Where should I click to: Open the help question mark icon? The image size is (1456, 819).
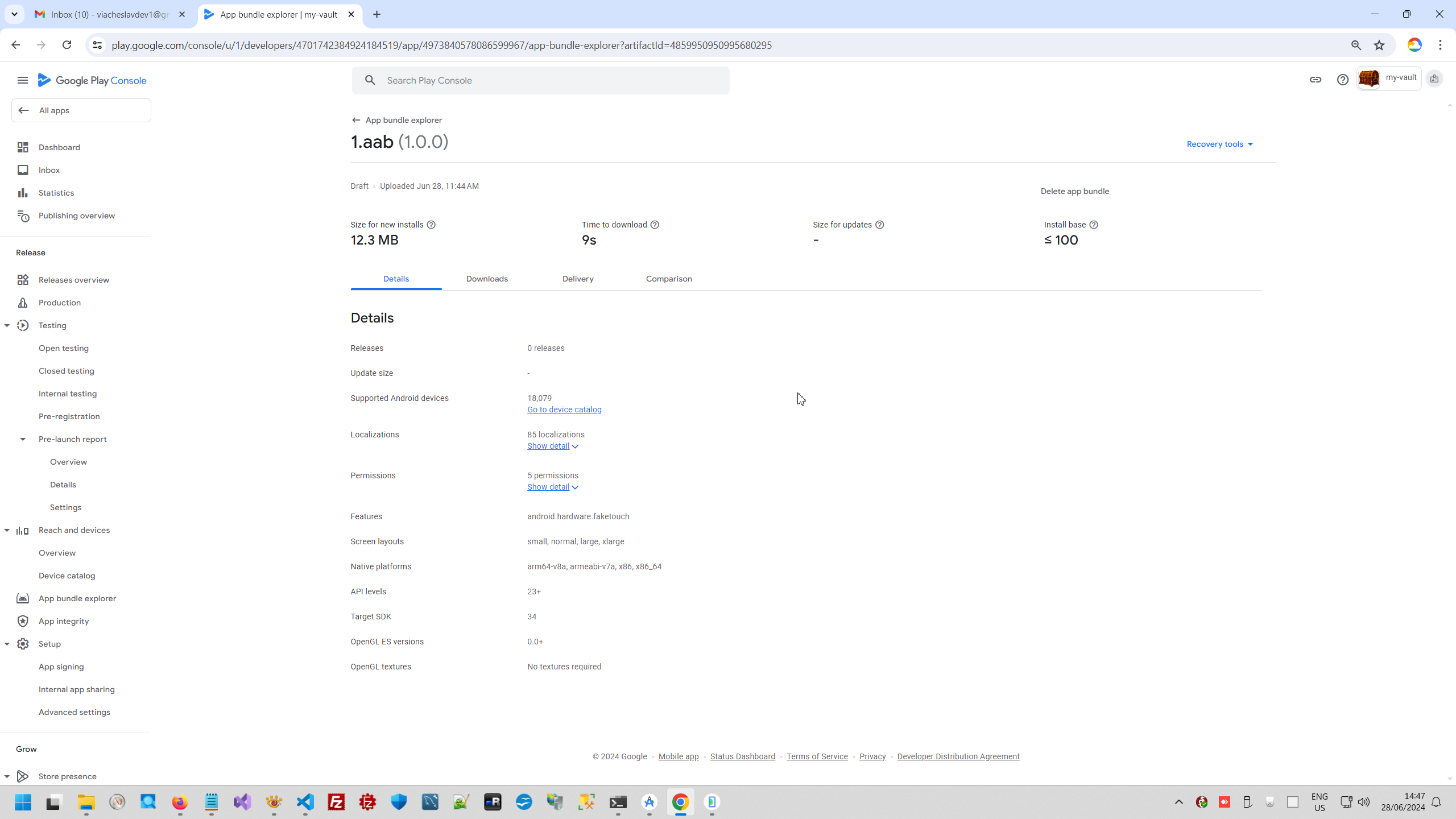pyautogui.click(x=1342, y=80)
